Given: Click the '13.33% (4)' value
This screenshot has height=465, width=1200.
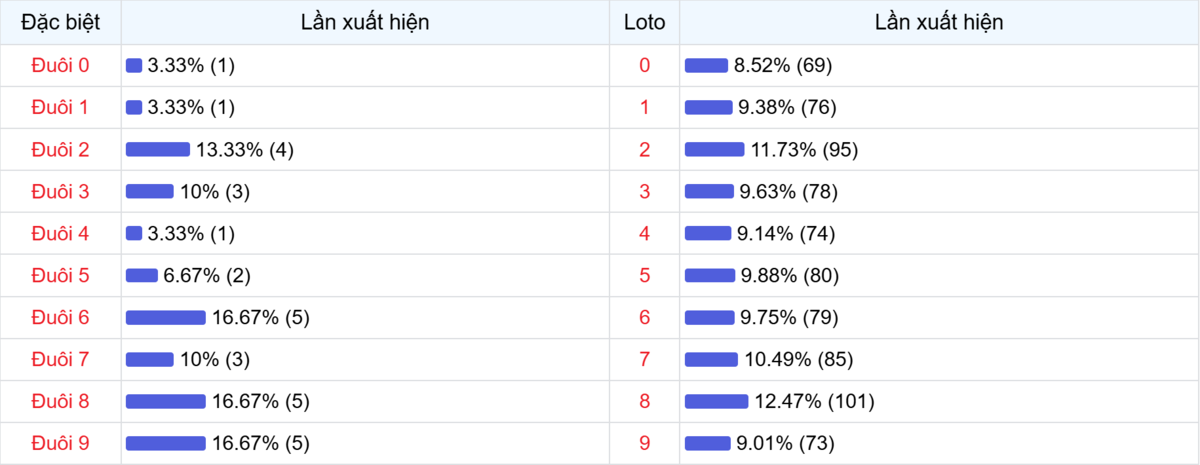Looking at the screenshot, I should [x=244, y=150].
